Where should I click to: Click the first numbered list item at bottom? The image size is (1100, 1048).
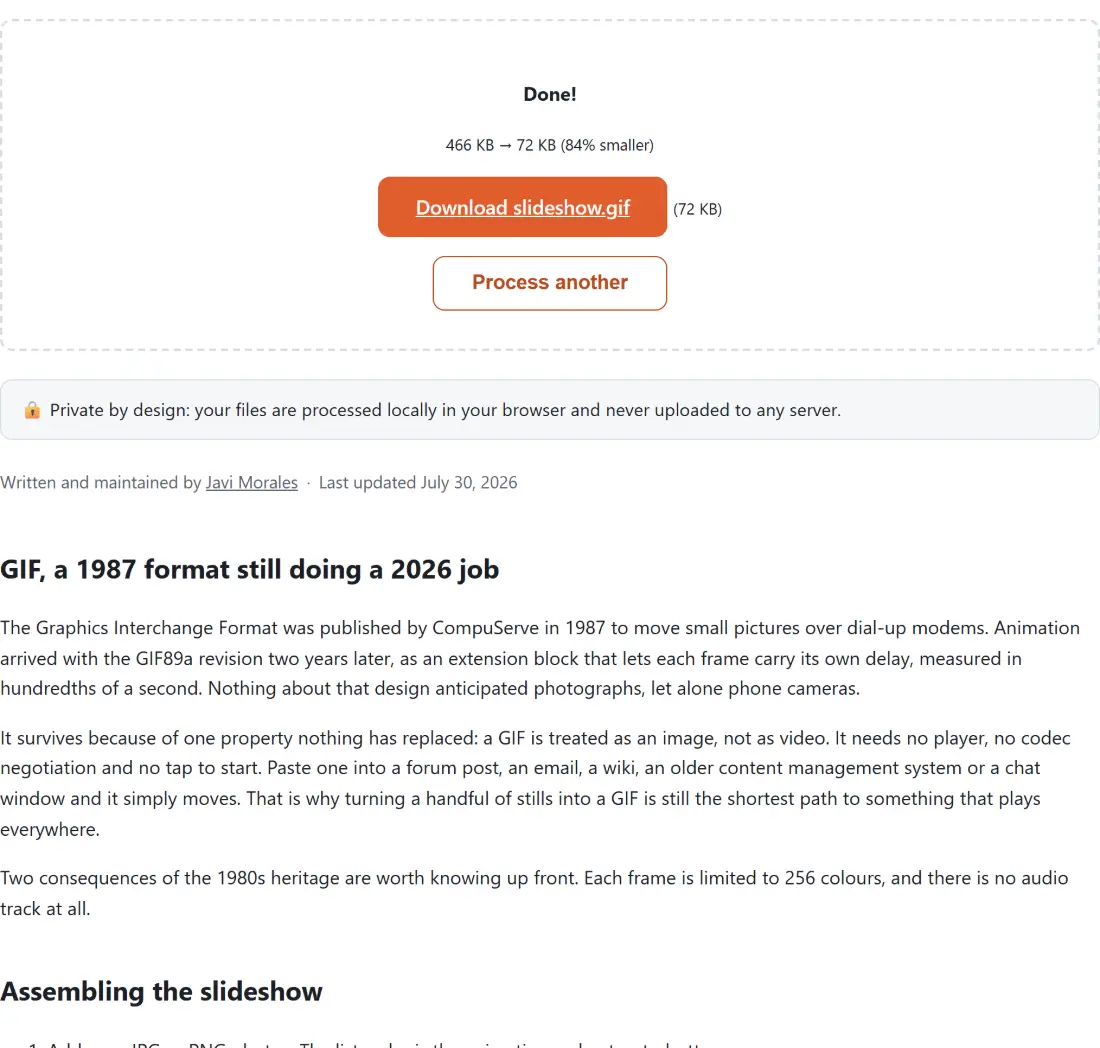coord(365,1044)
